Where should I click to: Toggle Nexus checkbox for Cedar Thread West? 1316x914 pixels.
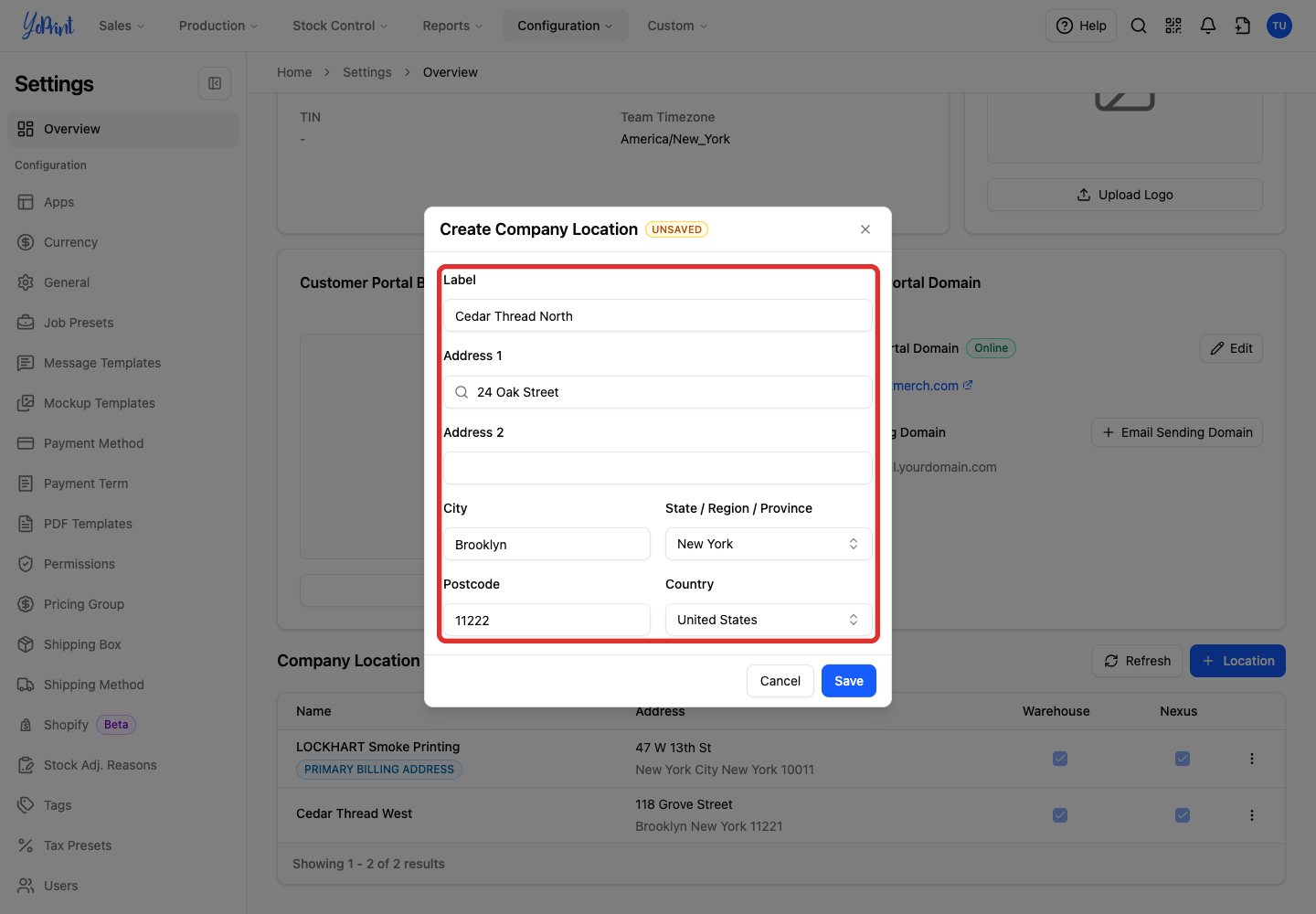pos(1183,815)
